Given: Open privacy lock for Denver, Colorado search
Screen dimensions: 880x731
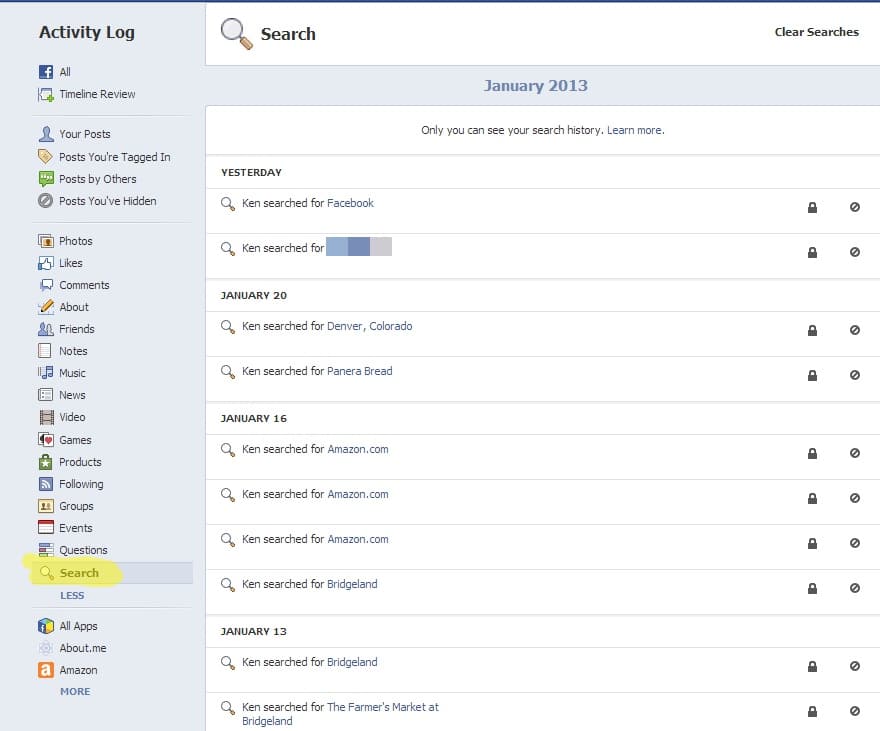Looking at the screenshot, I should point(812,330).
